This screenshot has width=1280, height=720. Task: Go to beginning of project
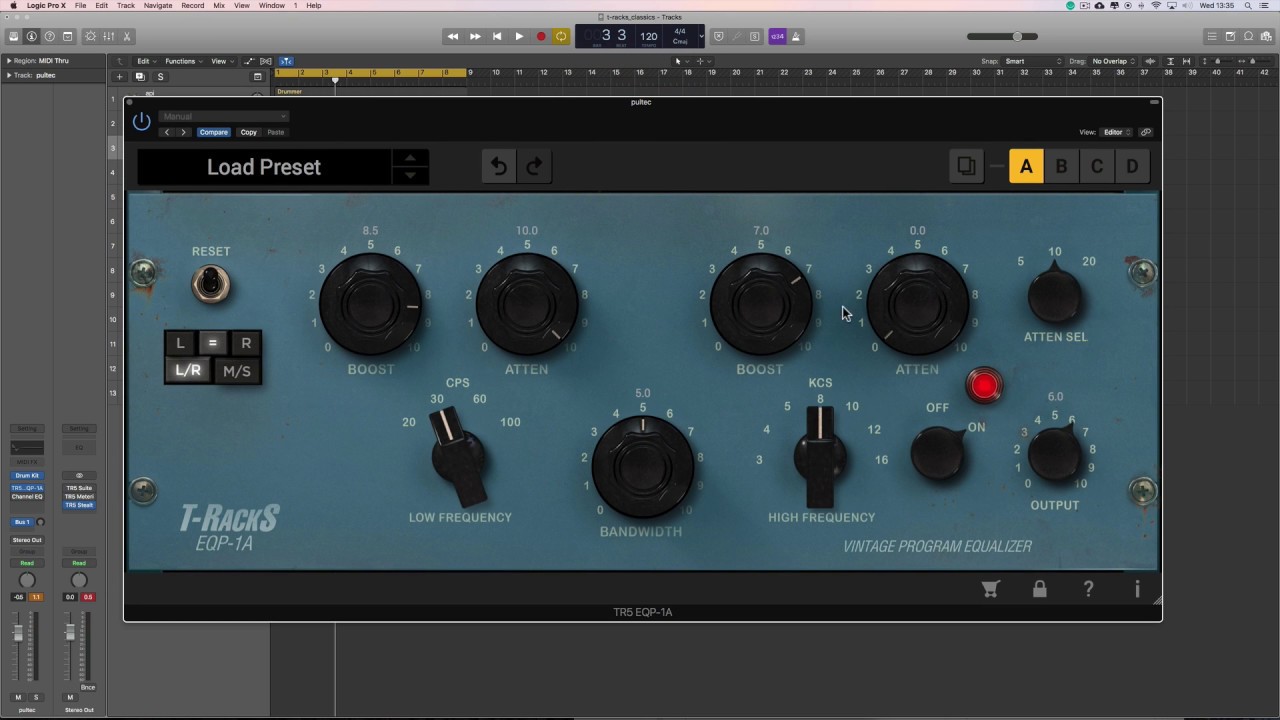(x=497, y=37)
